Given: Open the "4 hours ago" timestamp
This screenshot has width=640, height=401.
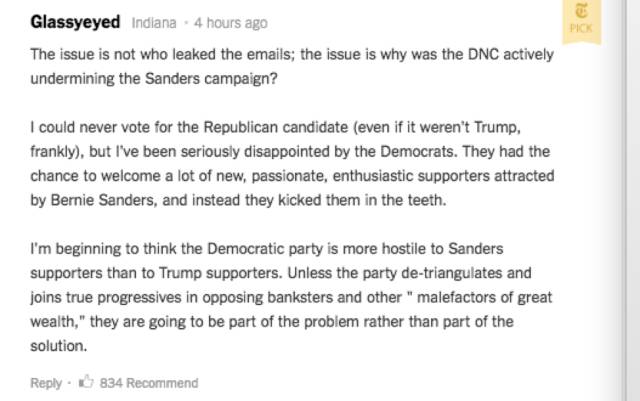Looking at the screenshot, I should coord(231,23).
